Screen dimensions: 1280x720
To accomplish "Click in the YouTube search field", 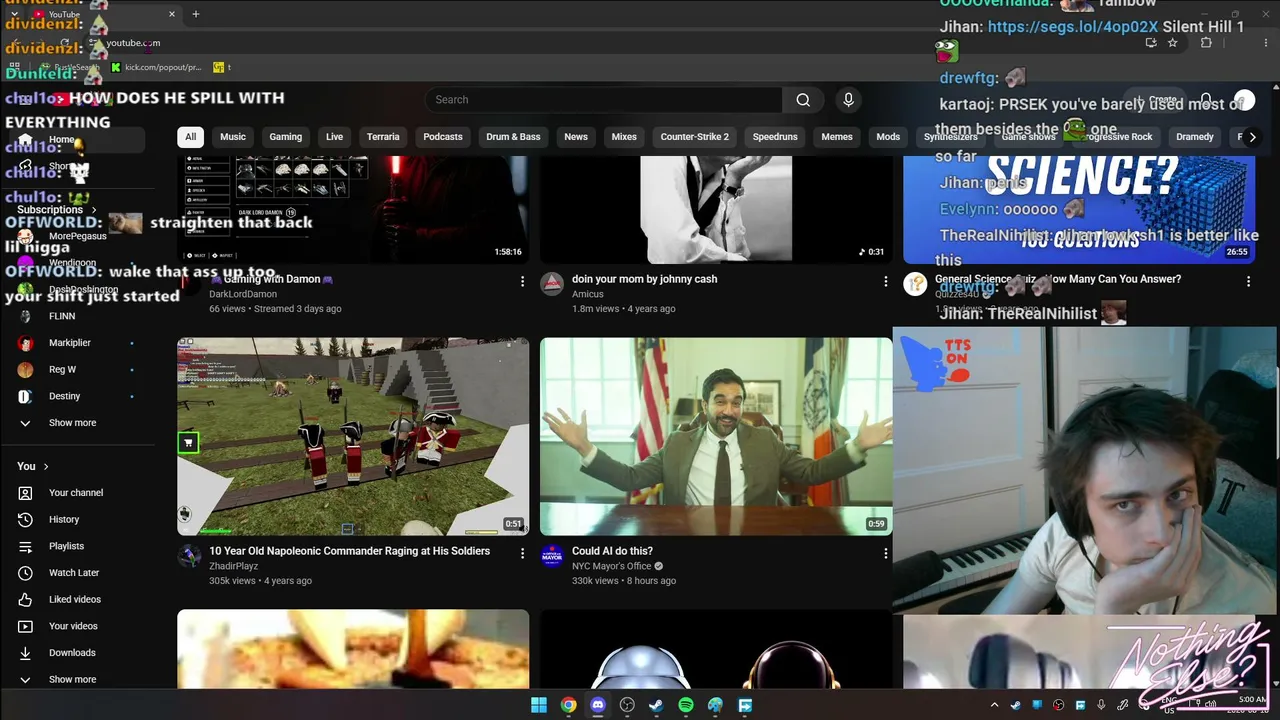I will [x=604, y=100].
